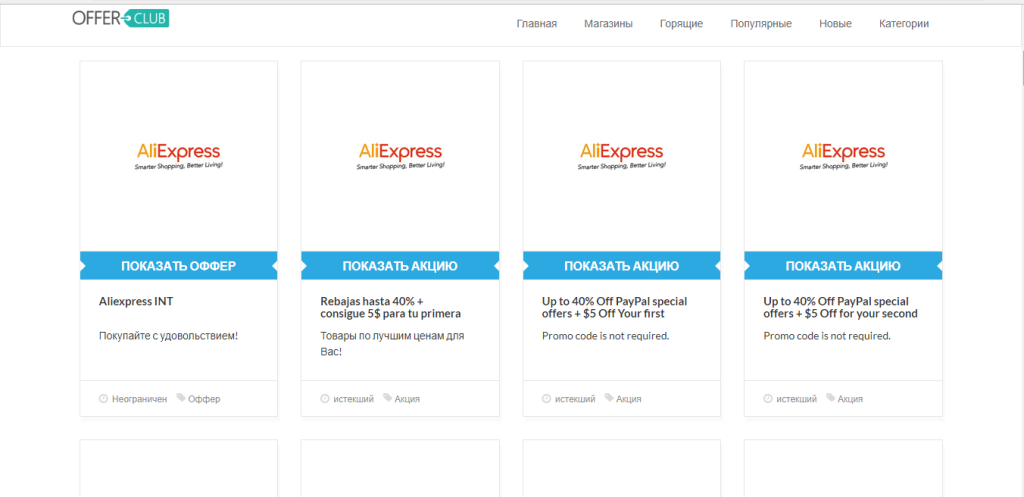Click the Неограничен validity label
This screenshot has width=1024, height=497.
[139, 398]
